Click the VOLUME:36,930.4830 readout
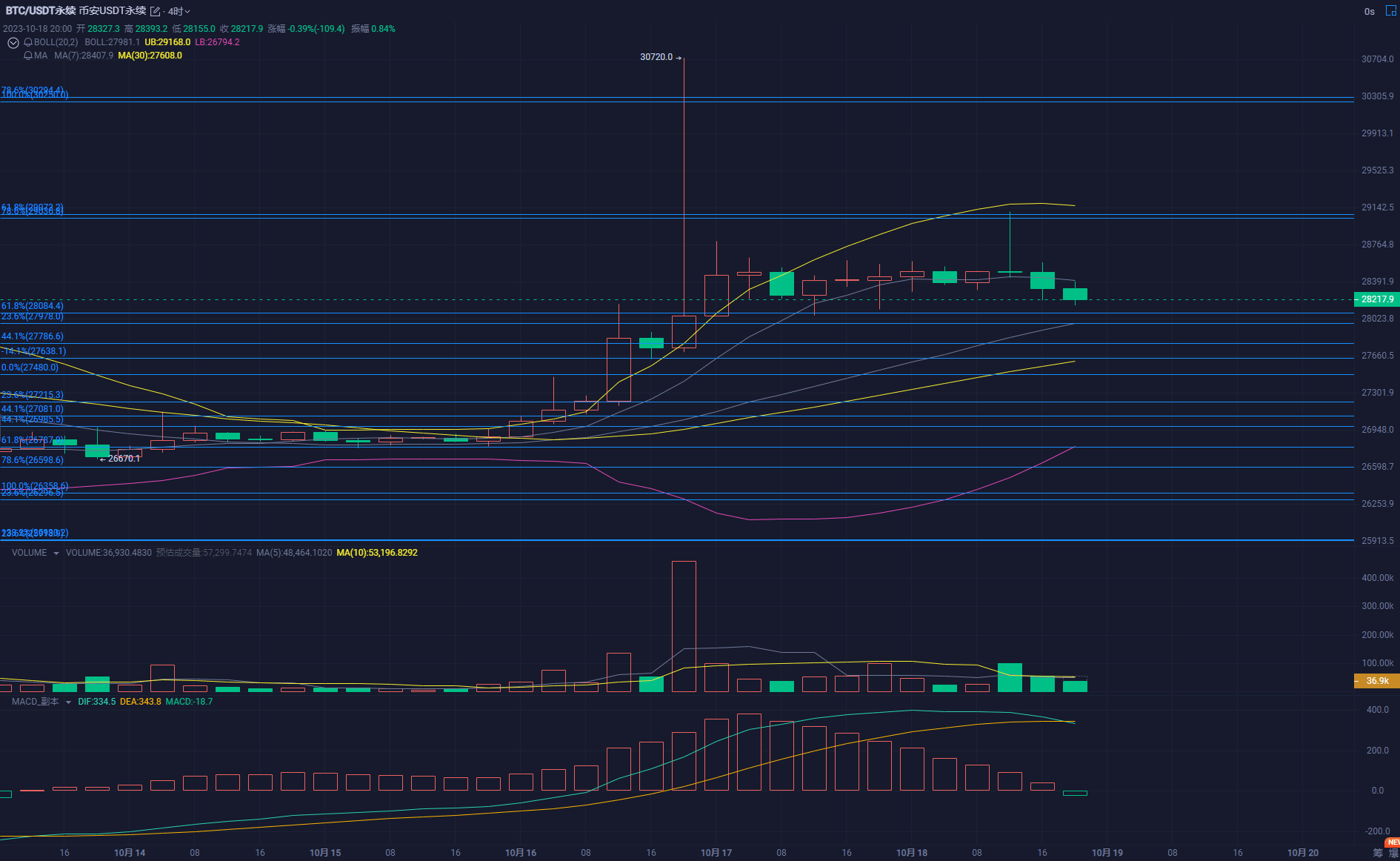Screen dimensions: 1400x861 109,553
